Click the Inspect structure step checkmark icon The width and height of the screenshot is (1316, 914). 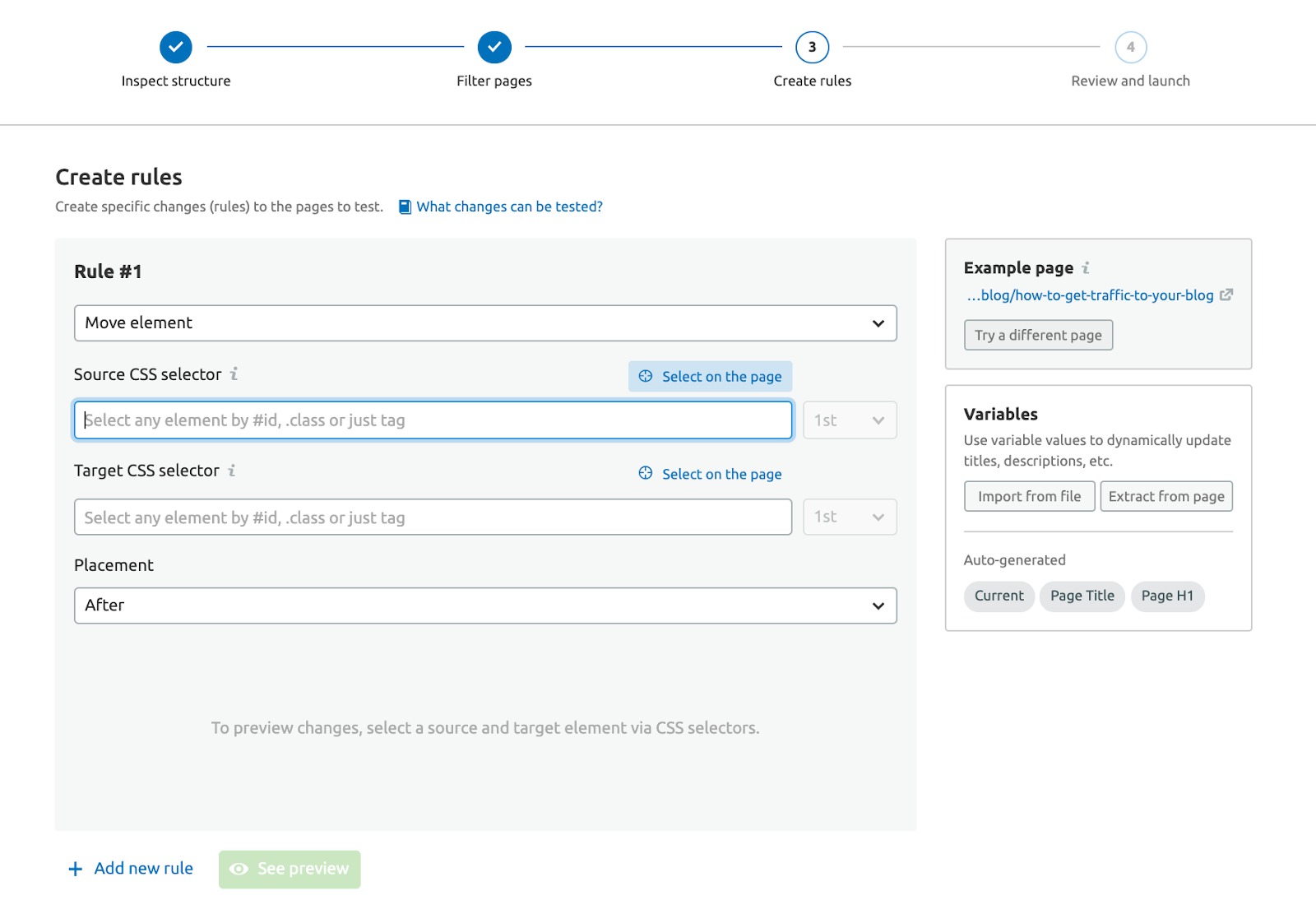click(x=176, y=47)
